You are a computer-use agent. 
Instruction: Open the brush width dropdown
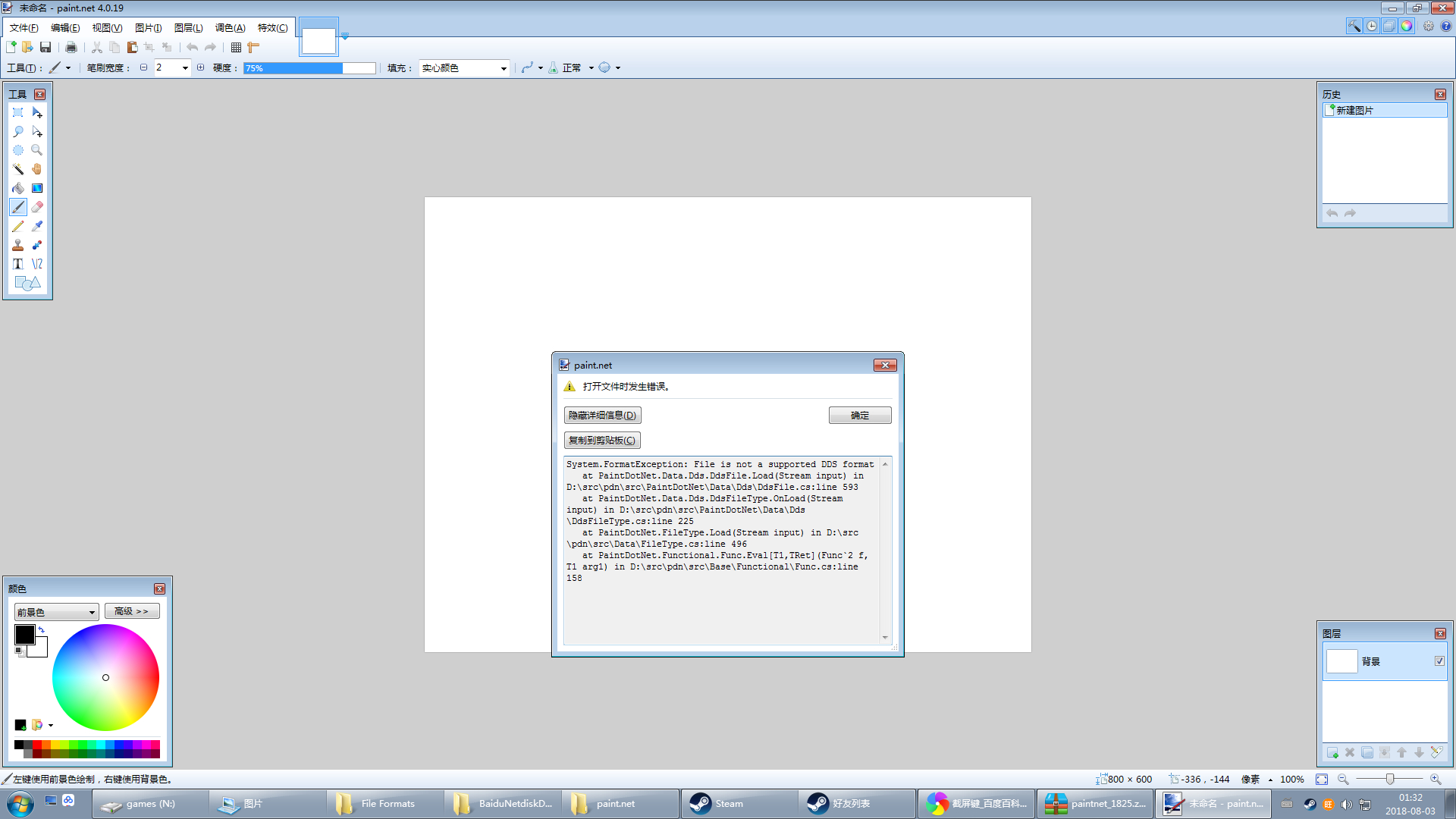click(x=185, y=68)
